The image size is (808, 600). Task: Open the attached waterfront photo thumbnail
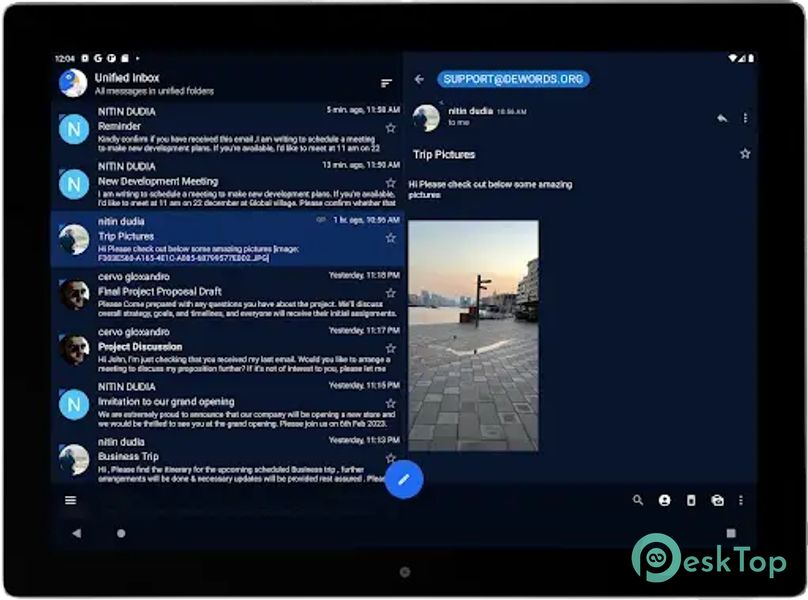click(474, 336)
